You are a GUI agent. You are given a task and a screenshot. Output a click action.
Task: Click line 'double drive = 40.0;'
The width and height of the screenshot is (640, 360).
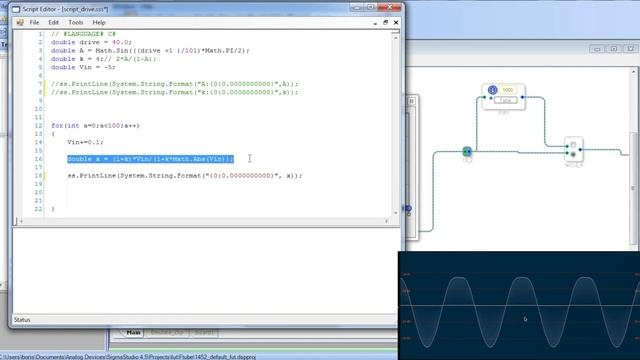[x=91, y=42]
